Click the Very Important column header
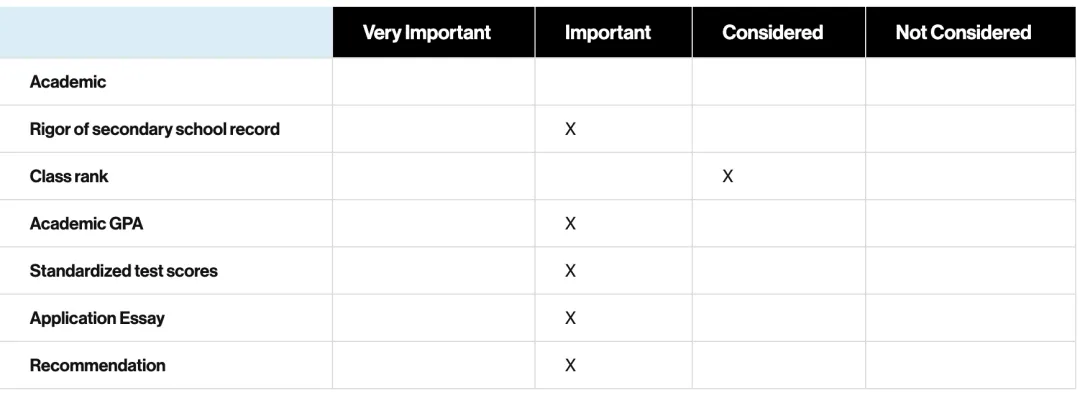Viewport: 1080px width, 398px height. tap(426, 32)
